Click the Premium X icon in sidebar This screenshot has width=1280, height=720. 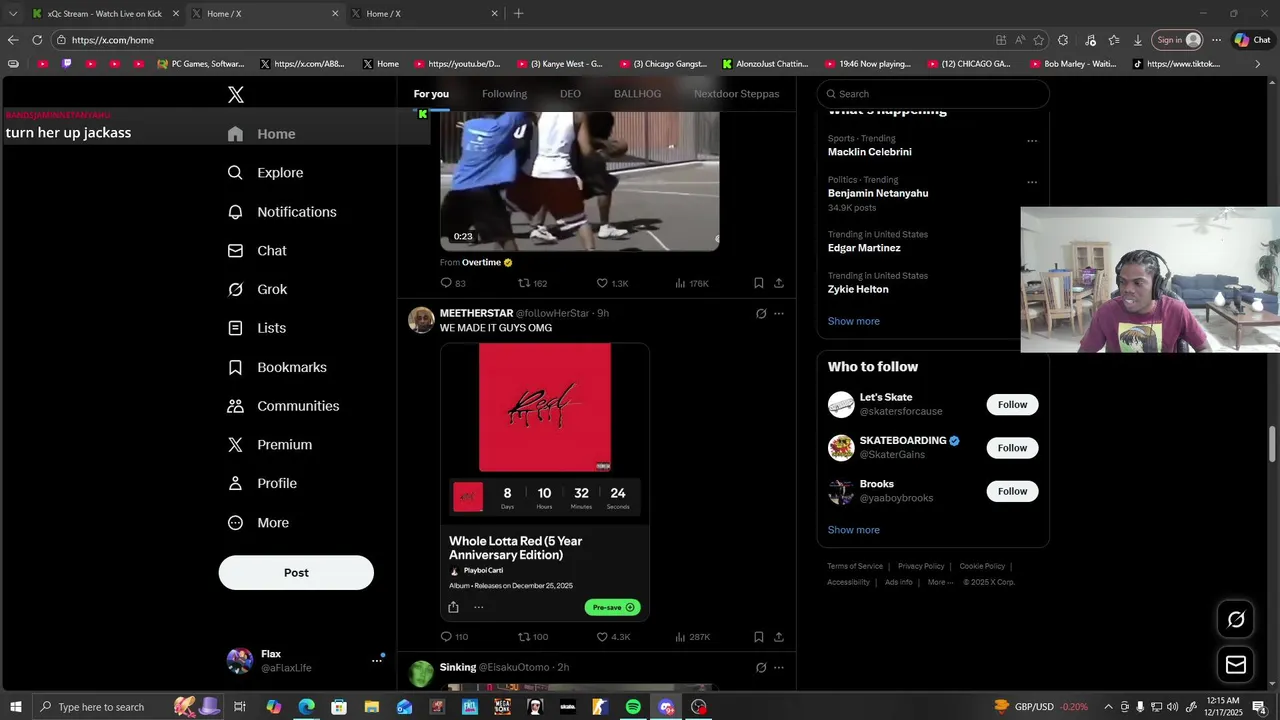(235, 445)
